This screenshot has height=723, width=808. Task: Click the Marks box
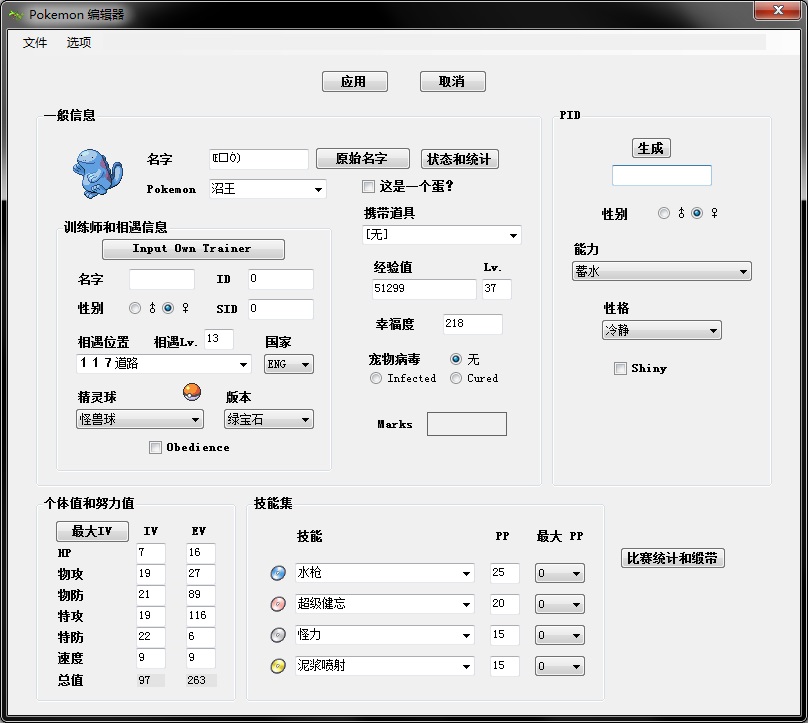(x=467, y=424)
